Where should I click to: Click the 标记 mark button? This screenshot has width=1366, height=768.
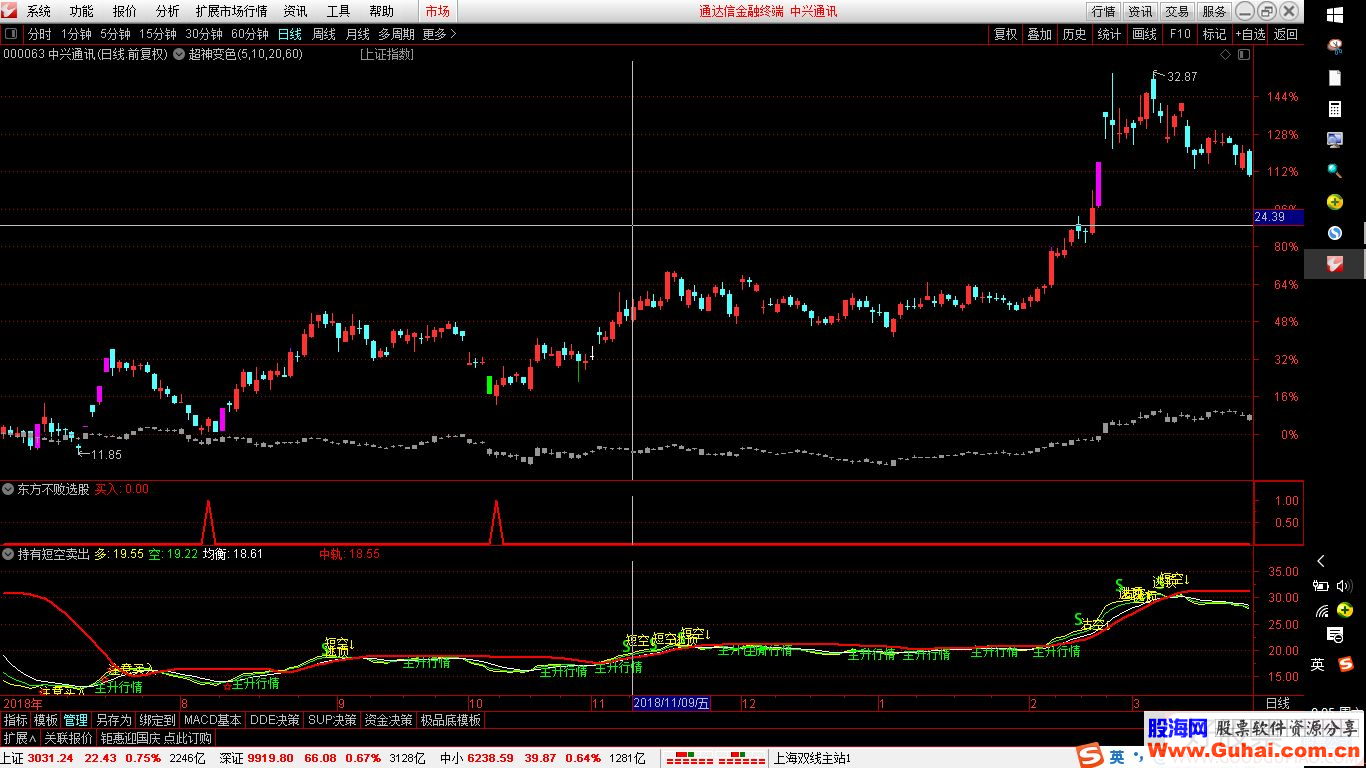pos(1214,34)
